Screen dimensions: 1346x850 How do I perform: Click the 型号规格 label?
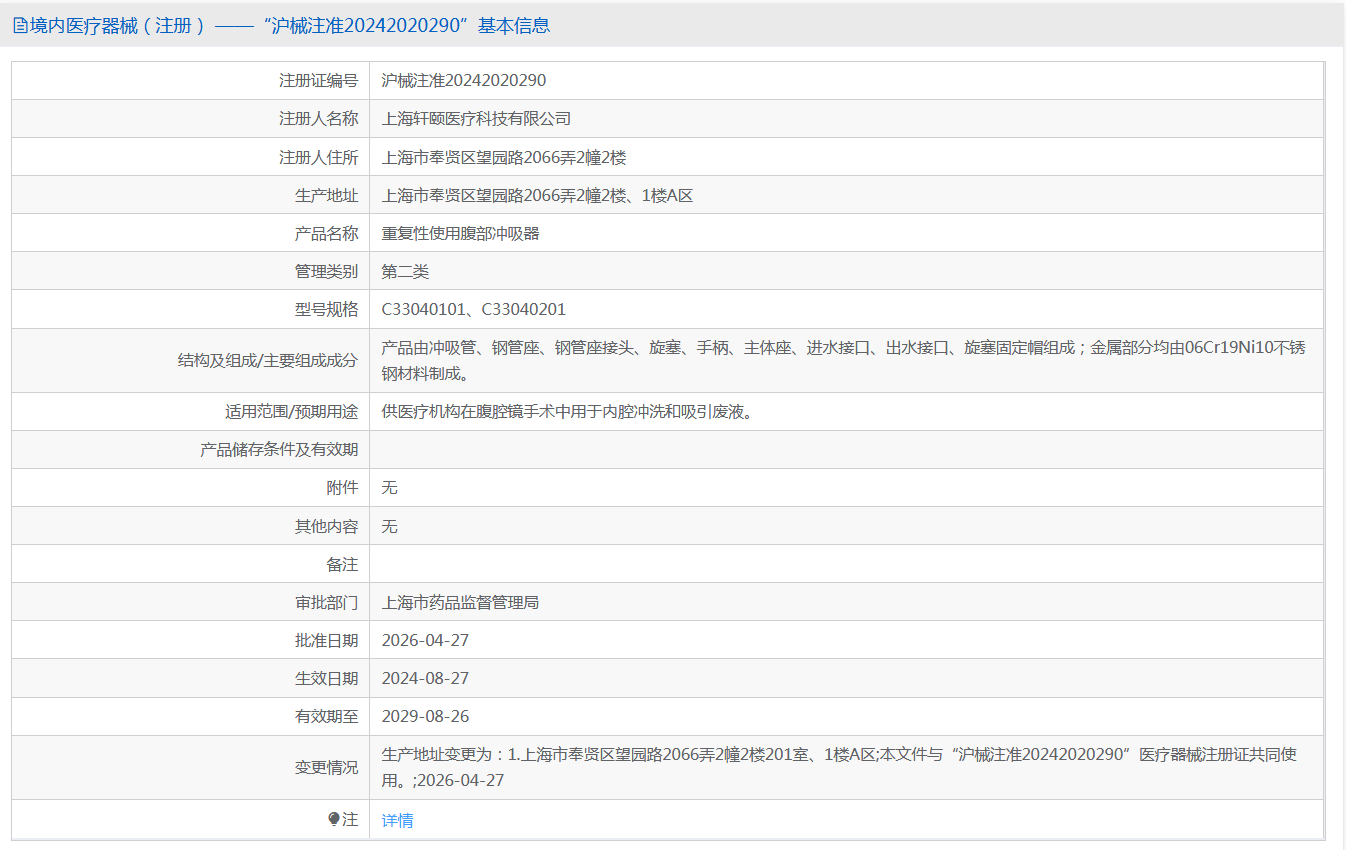326,310
